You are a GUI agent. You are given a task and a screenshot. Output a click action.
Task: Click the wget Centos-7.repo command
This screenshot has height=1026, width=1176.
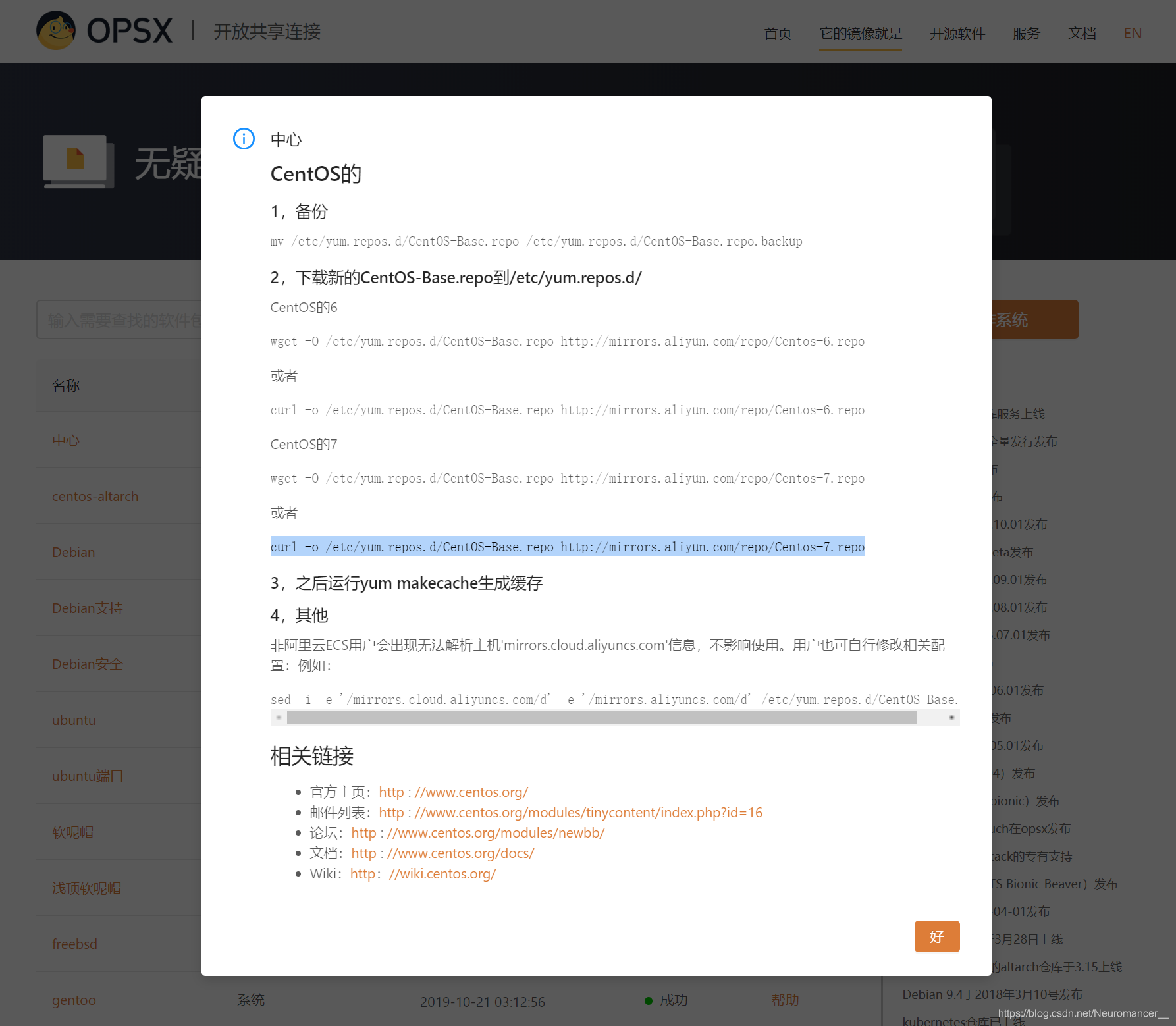(568, 478)
